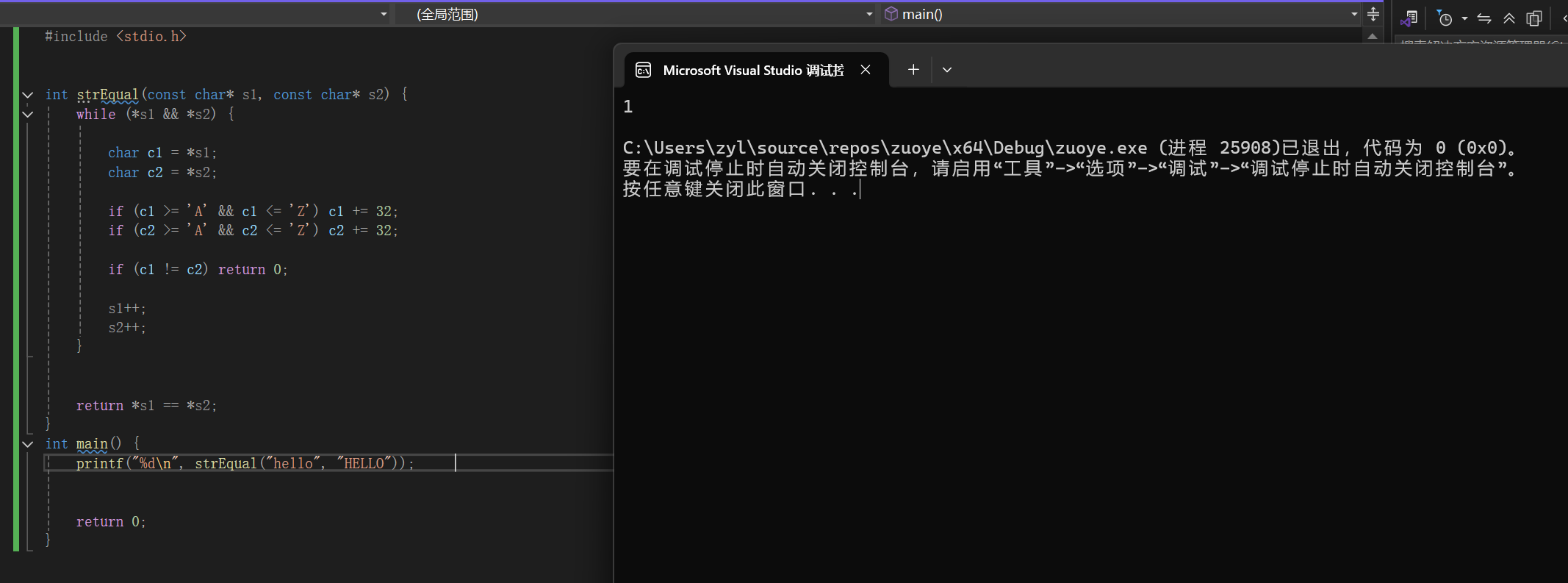Open the leftmost project dropdown arrow
The image size is (1568, 583).
[384, 14]
